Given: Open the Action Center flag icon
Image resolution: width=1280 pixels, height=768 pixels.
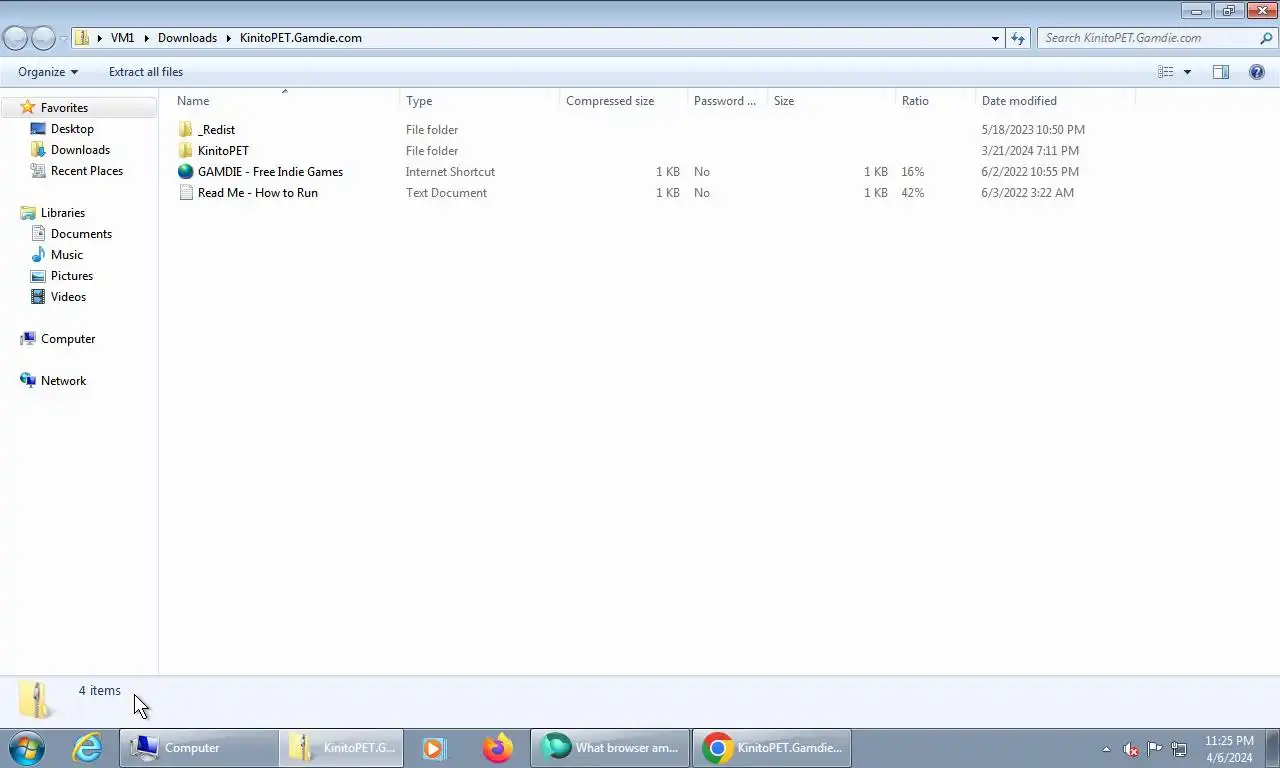Looking at the screenshot, I should tap(1155, 748).
